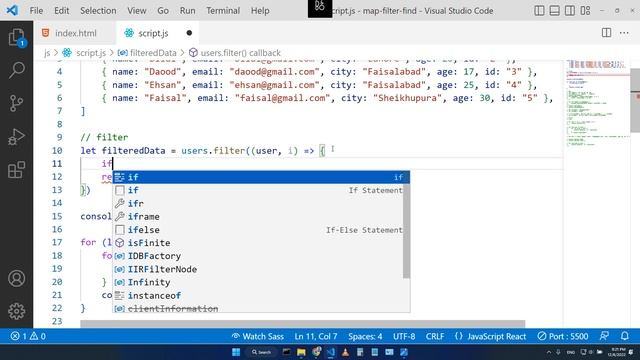Toggle primary side bar layout icon
The height and width of the screenshot is (360, 640).
point(539,11)
